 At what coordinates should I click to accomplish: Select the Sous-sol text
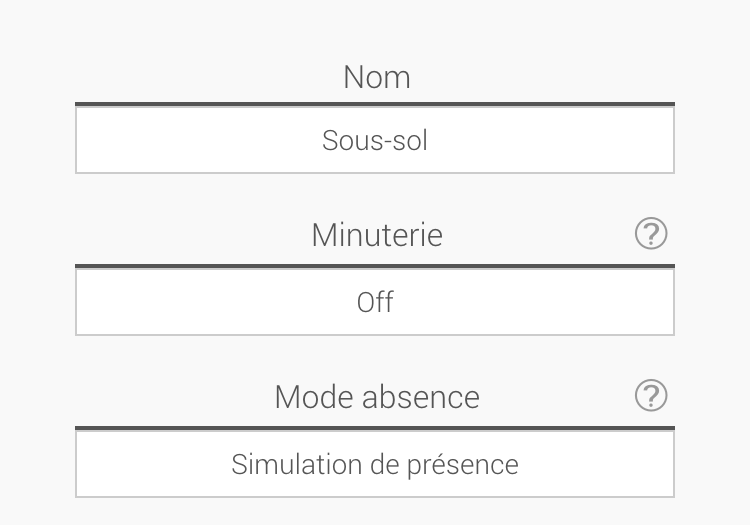point(375,140)
